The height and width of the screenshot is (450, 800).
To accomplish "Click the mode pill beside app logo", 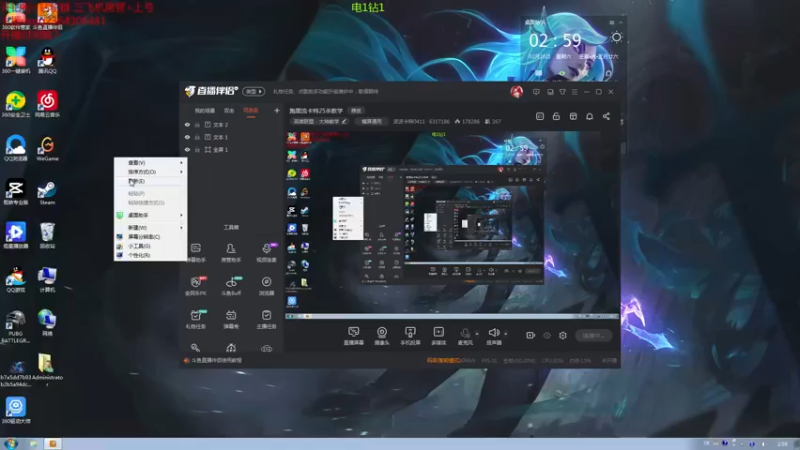I will [x=254, y=91].
